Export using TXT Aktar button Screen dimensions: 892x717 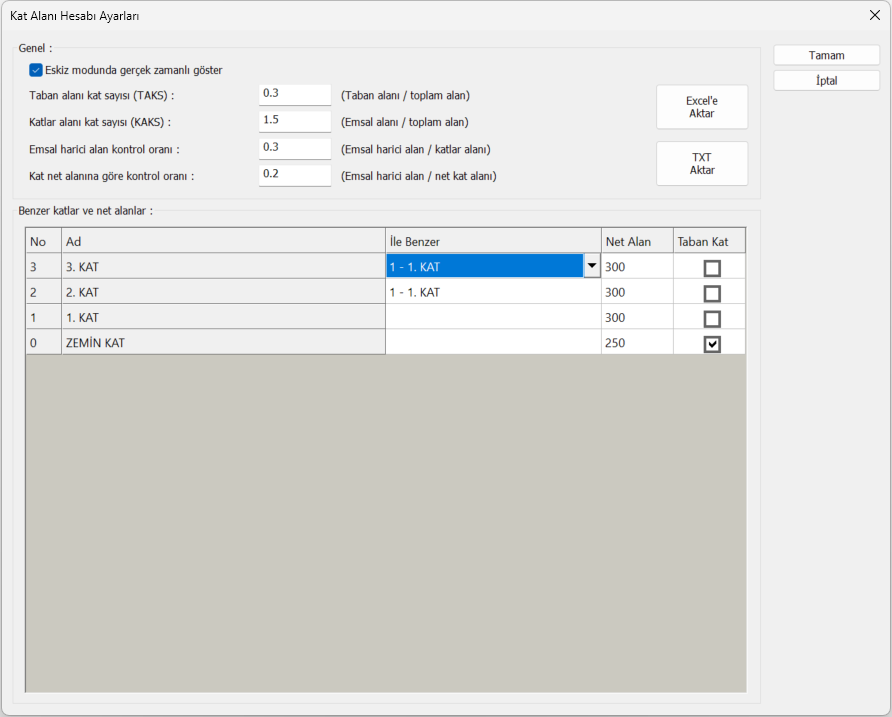tap(701, 164)
